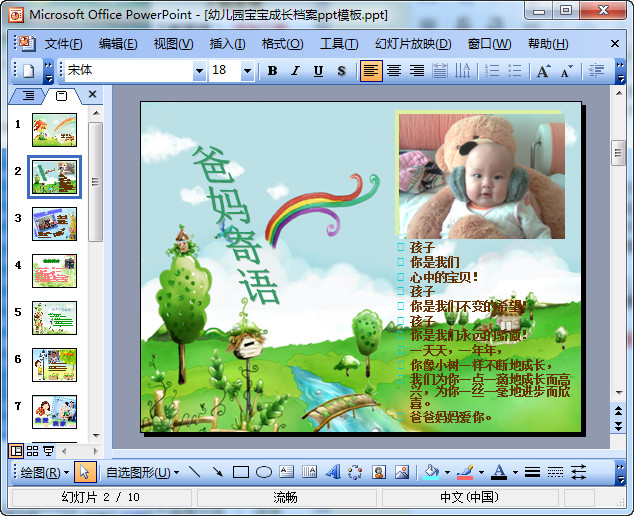This screenshot has height=516, width=634.
Task: Toggle numbered list formatting
Action: click(x=492, y=71)
